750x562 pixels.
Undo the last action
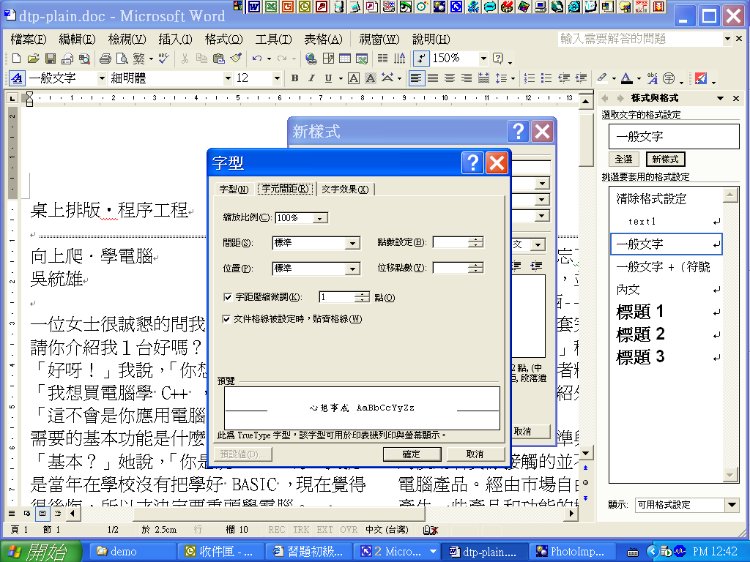(257, 59)
